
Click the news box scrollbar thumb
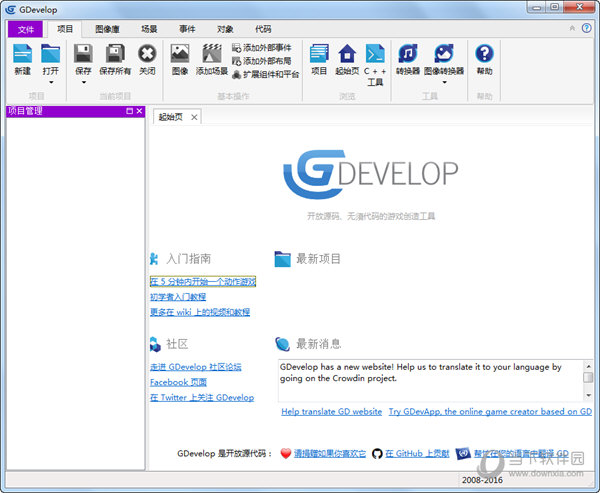pyautogui.click(x=588, y=377)
